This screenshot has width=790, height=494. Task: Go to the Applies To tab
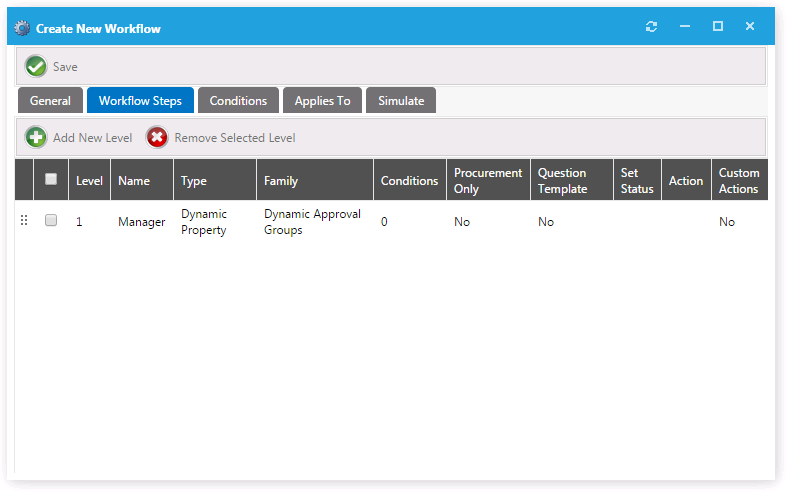coord(322,101)
